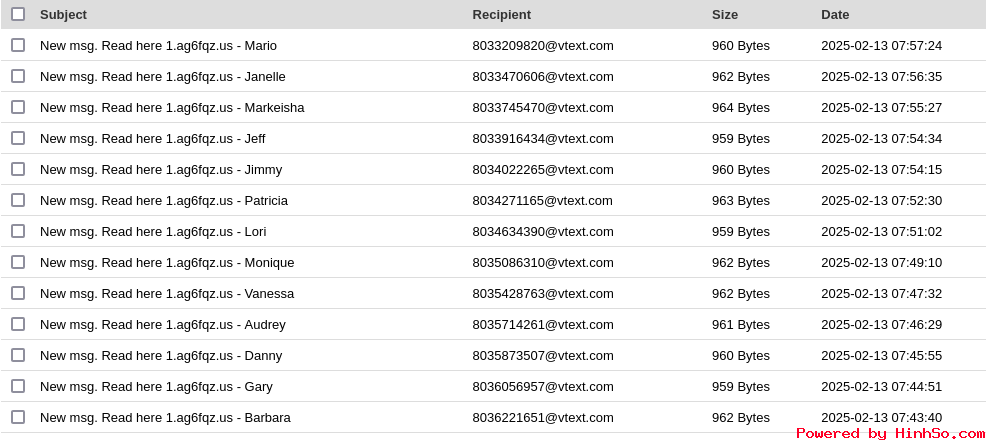
Task: Select the checkbox on Patricia's row
Action: [18, 200]
